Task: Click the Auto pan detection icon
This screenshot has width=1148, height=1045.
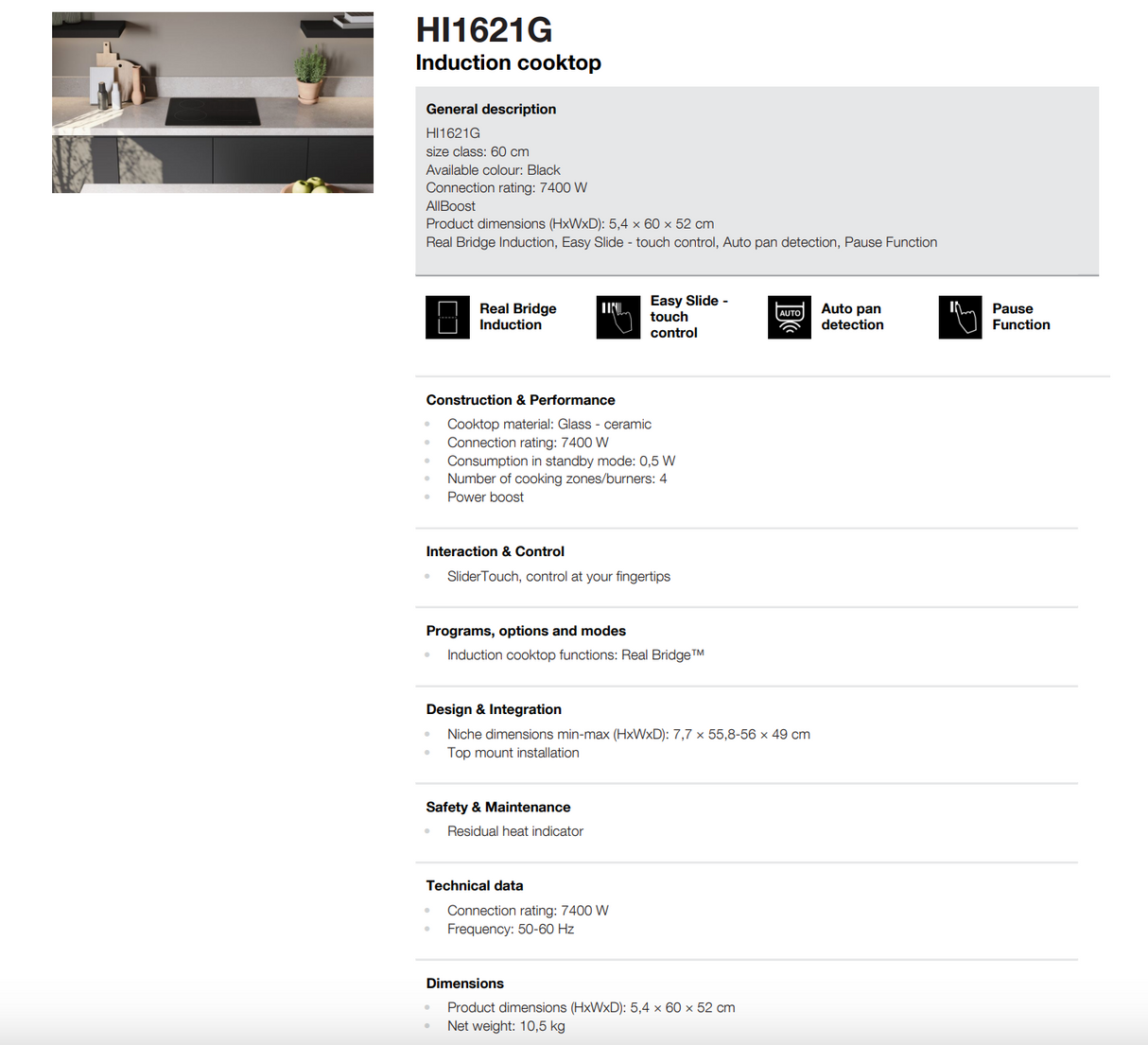Action: pos(789,317)
